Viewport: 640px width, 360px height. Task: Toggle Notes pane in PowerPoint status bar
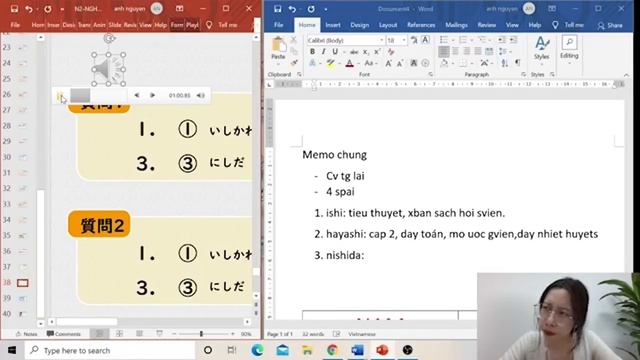(x=27, y=334)
